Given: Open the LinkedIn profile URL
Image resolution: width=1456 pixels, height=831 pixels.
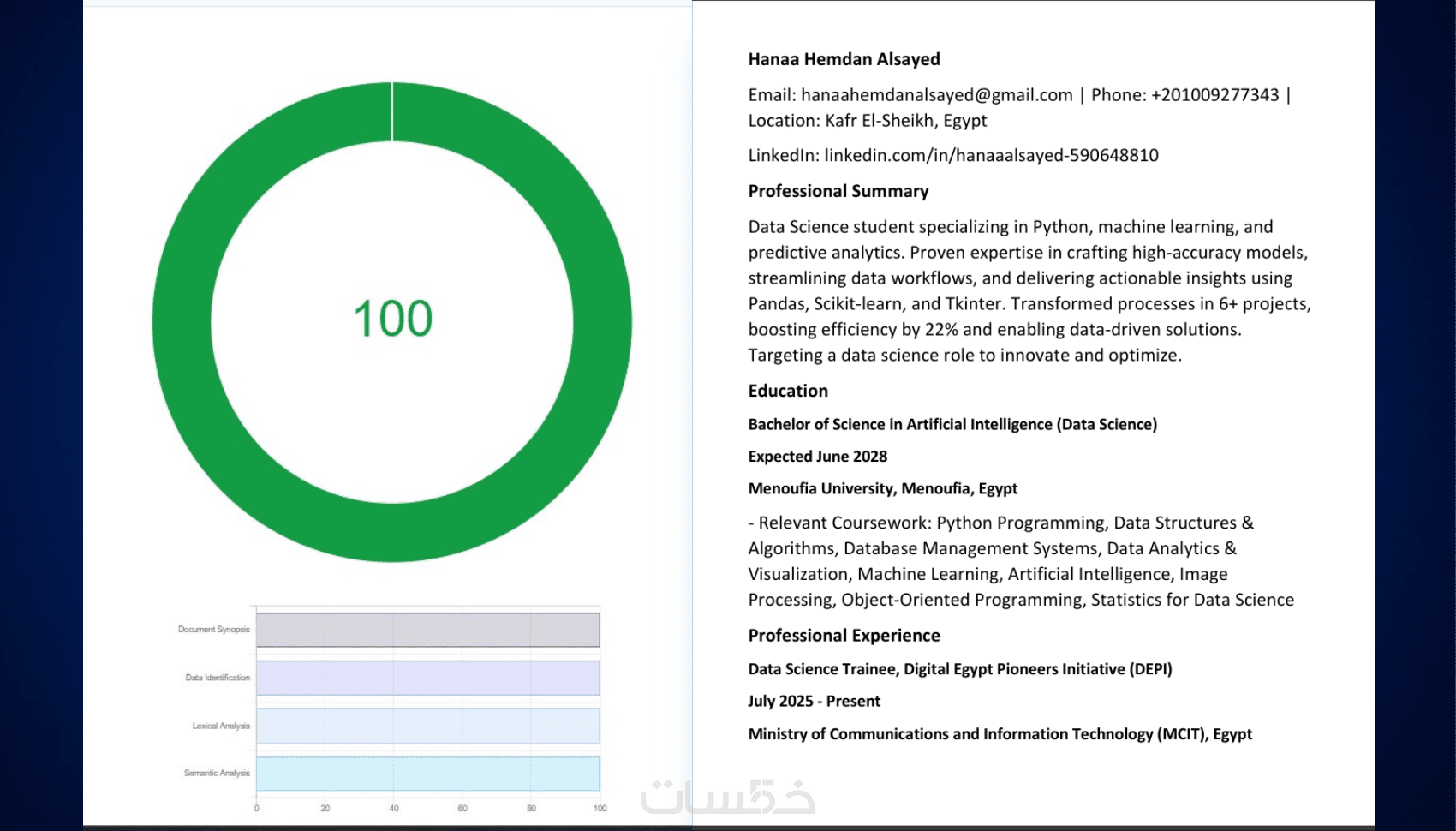Looking at the screenshot, I should tap(991, 155).
